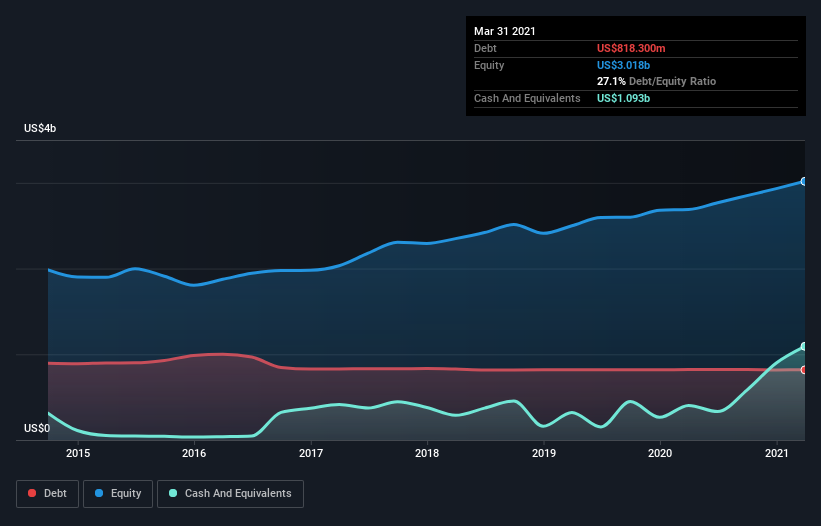
Task: Click the tooltip Equity row label
Action: [x=489, y=65]
